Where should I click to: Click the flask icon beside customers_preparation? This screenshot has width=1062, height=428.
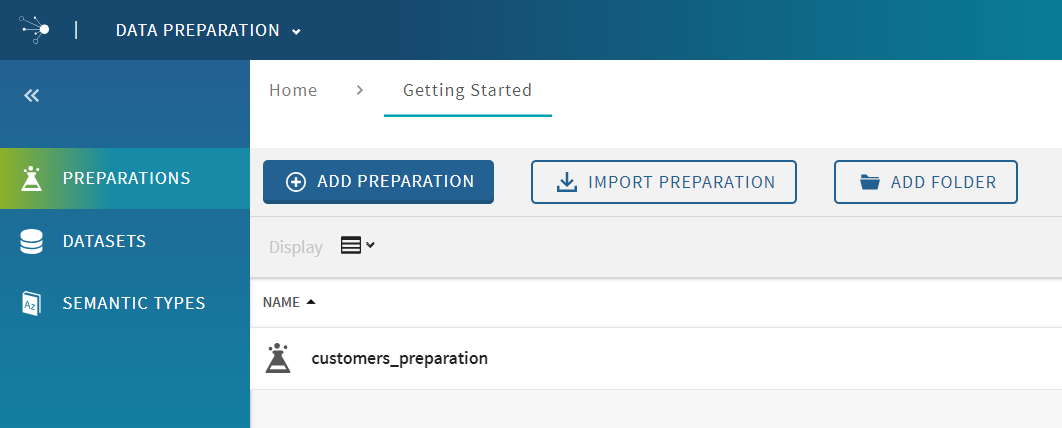(278, 358)
